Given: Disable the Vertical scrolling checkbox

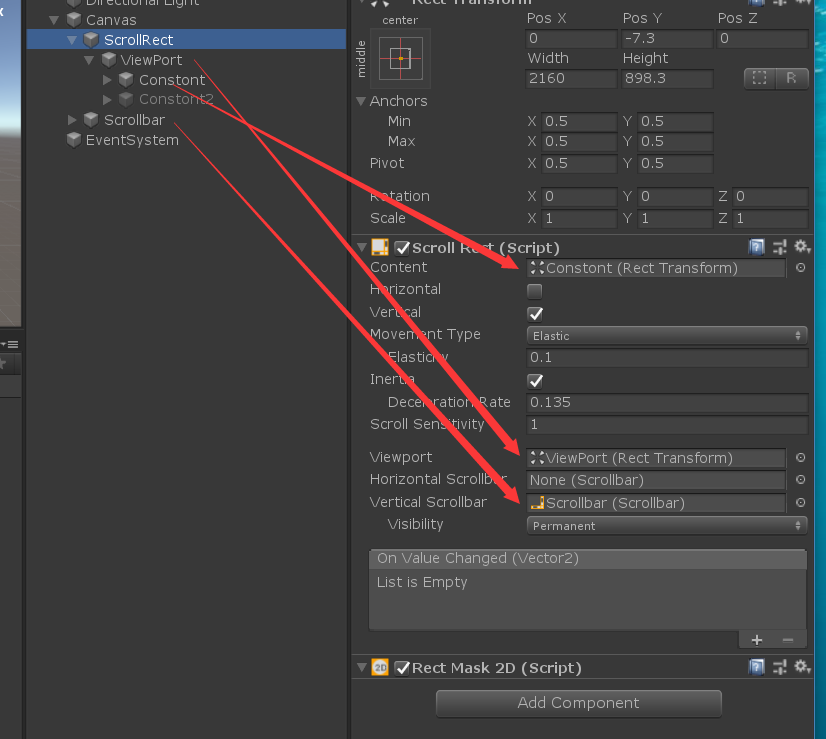Looking at the screenshot, I should tap(534, 312).
